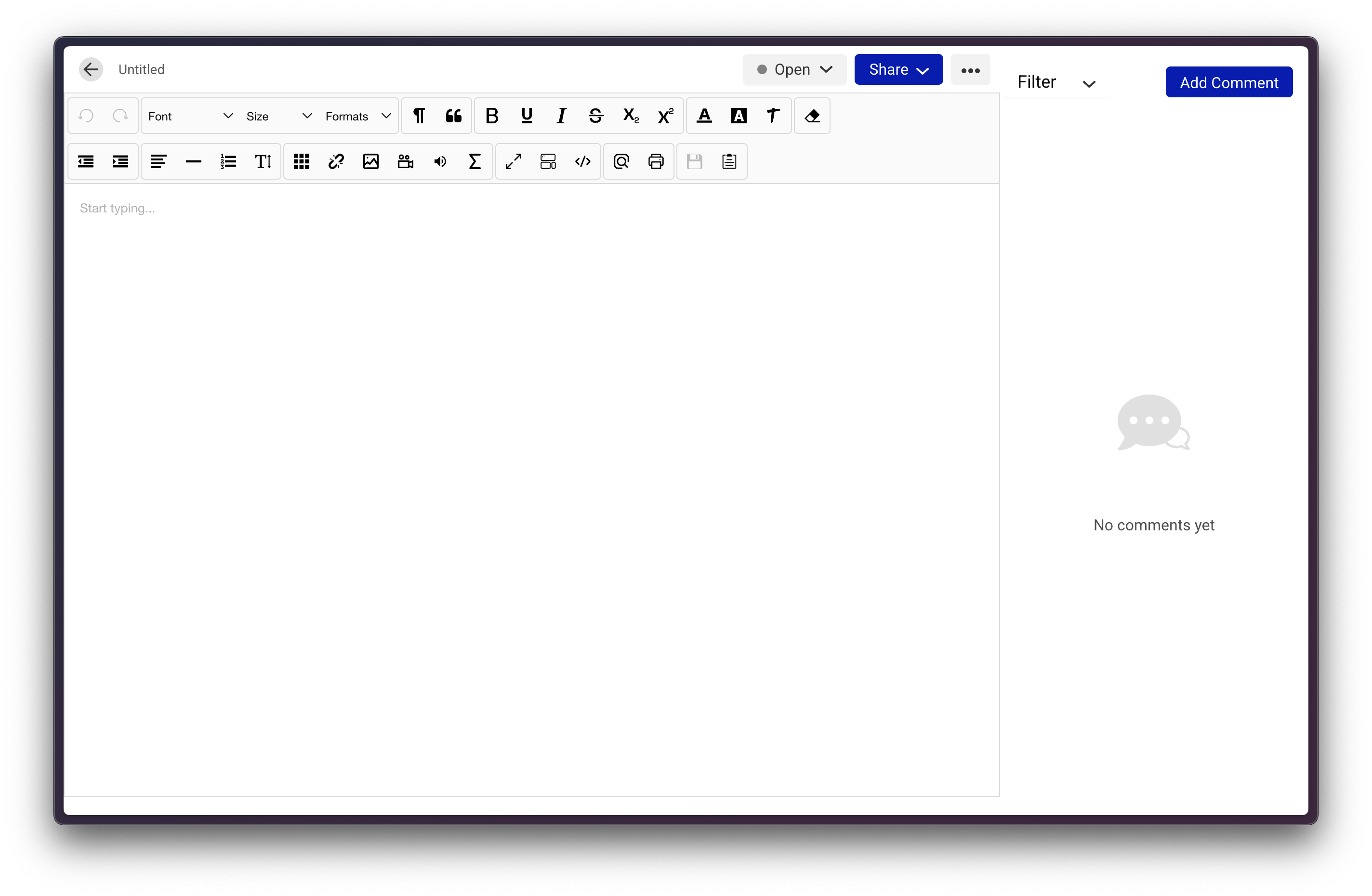Screen dimensions: 1372x896
Task: Toggle fullscreen editor mode
Action: coord(513,161)
